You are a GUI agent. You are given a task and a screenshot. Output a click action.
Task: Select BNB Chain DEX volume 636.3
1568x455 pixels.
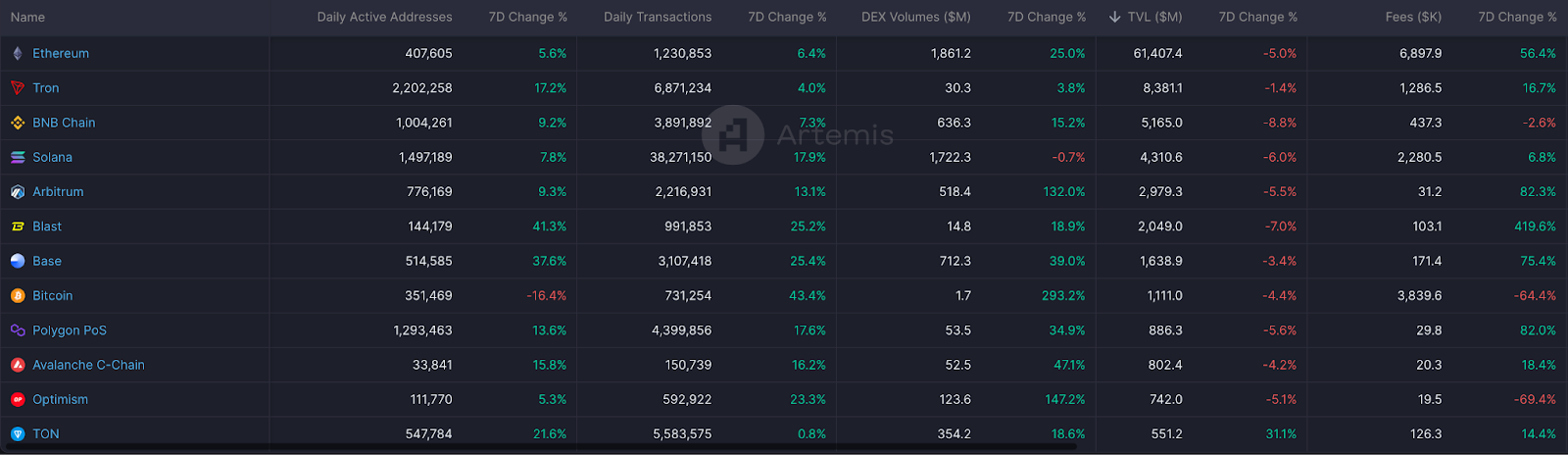pyautogui.click(x=955, y=123)
